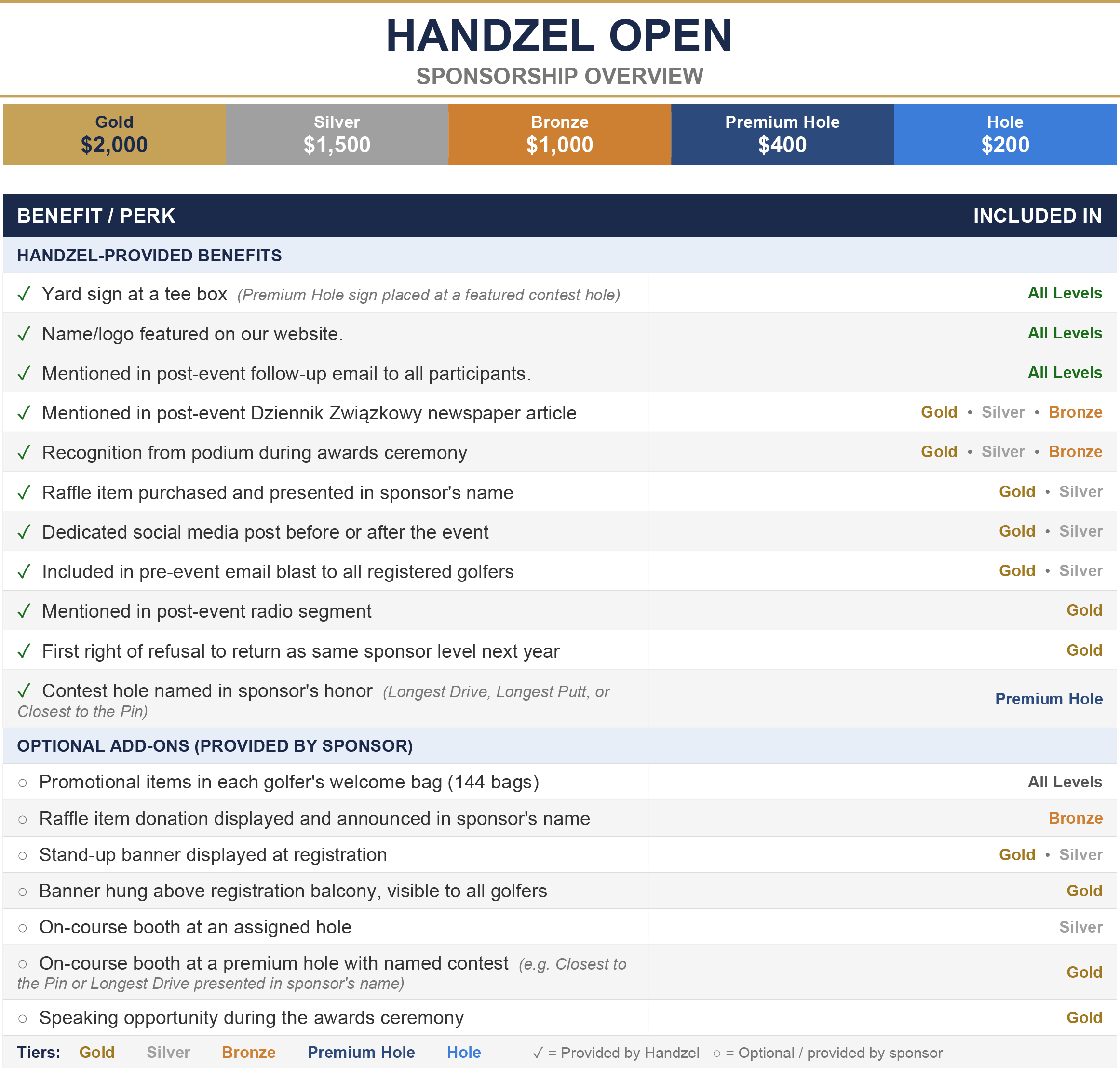Screen dimensions: 1120x1068
Task: Click "Premium Hole" in the footer tier legend
Action: 361,1053
